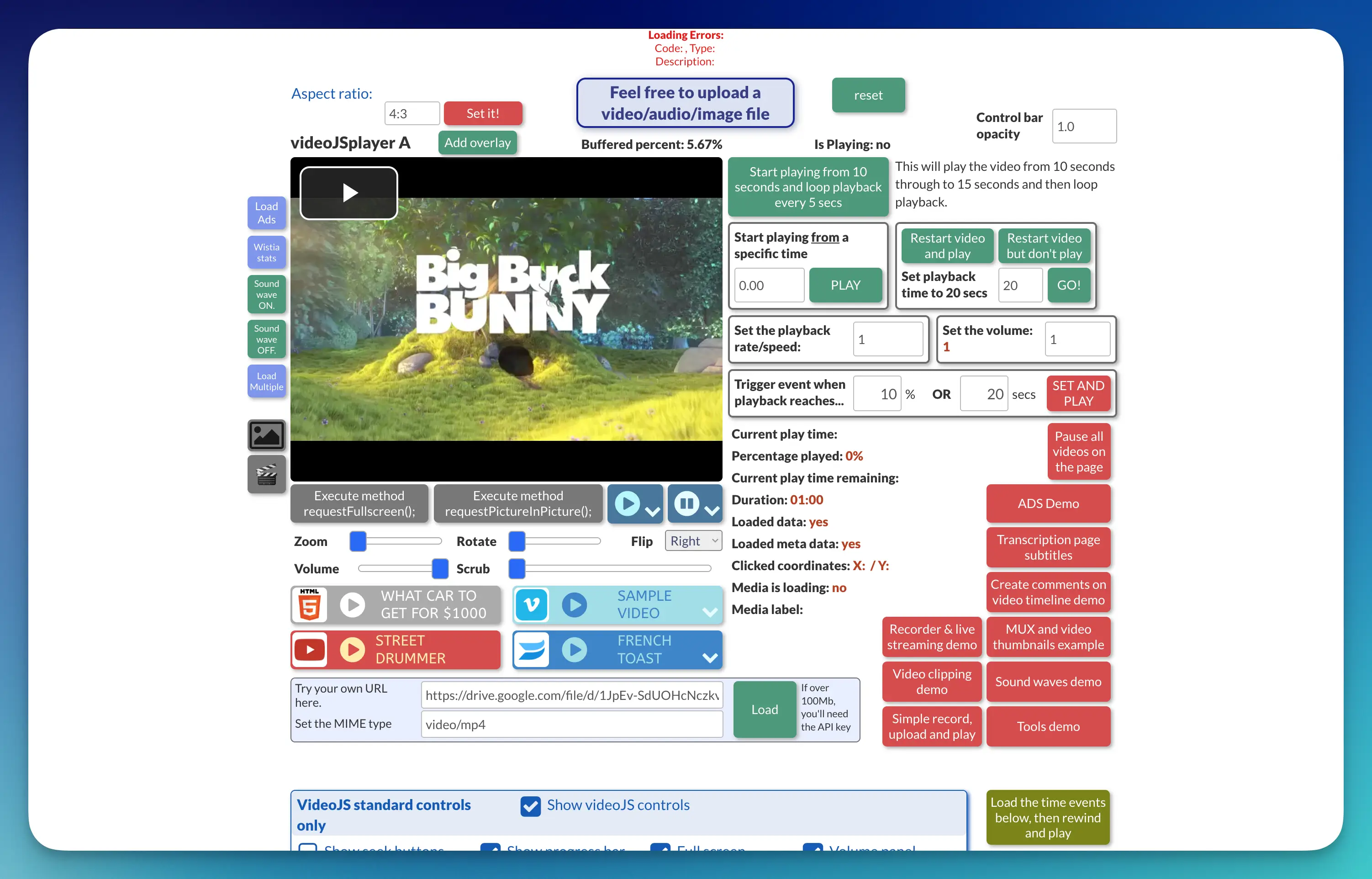Expand the Sample Video dropdown chevron
Viewport: 1372px width, 879px height.
[x=710, y=613]
